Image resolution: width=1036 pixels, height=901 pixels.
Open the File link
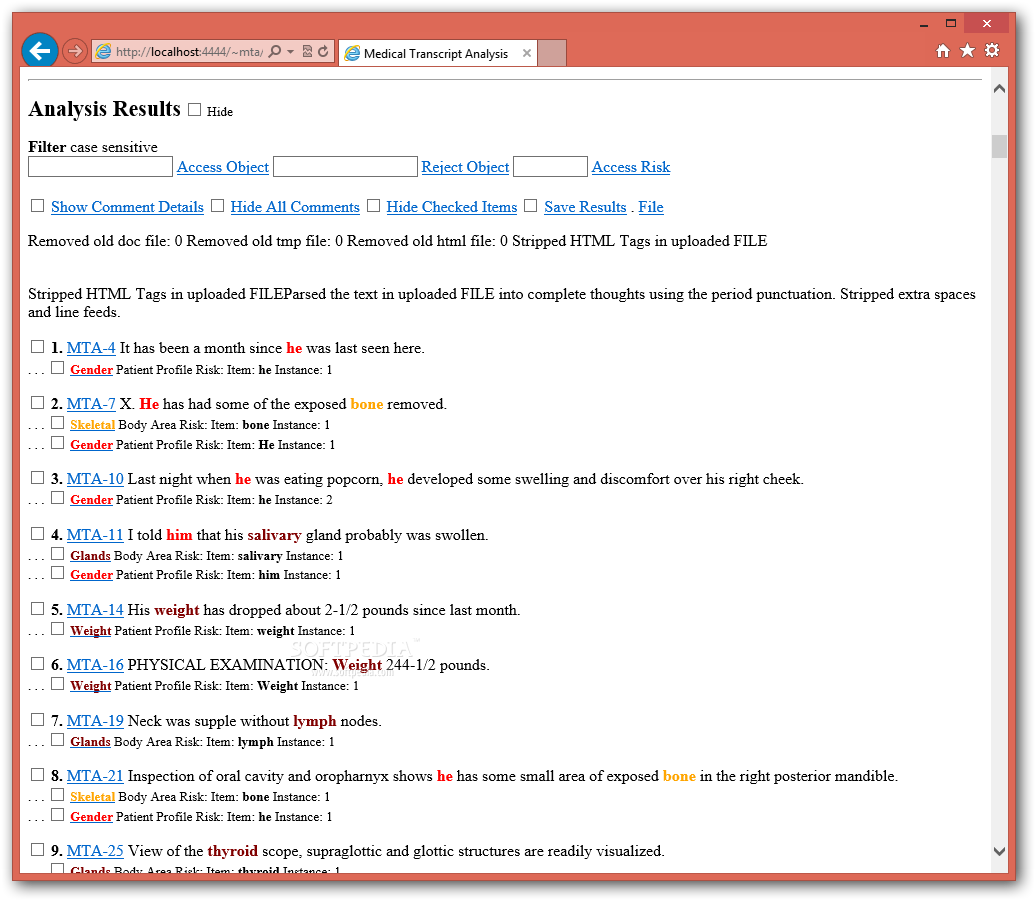pos(651,207)
